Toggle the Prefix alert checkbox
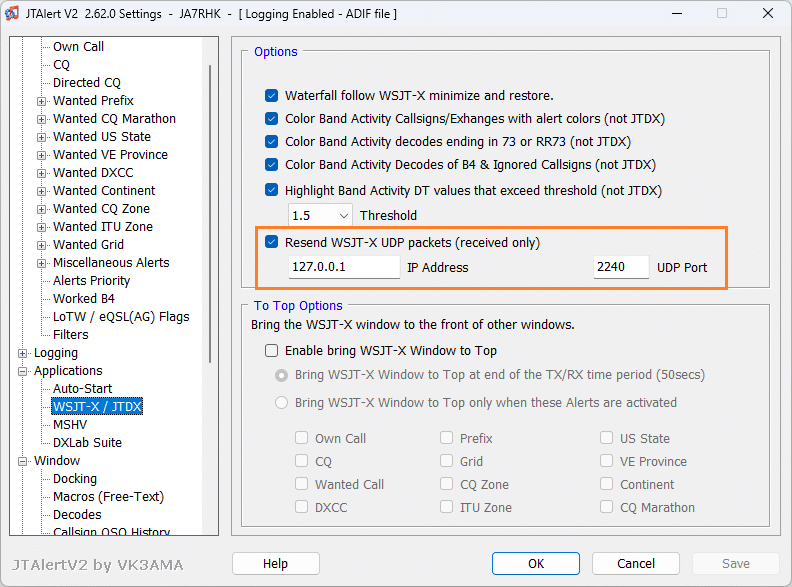 [447, 437]
